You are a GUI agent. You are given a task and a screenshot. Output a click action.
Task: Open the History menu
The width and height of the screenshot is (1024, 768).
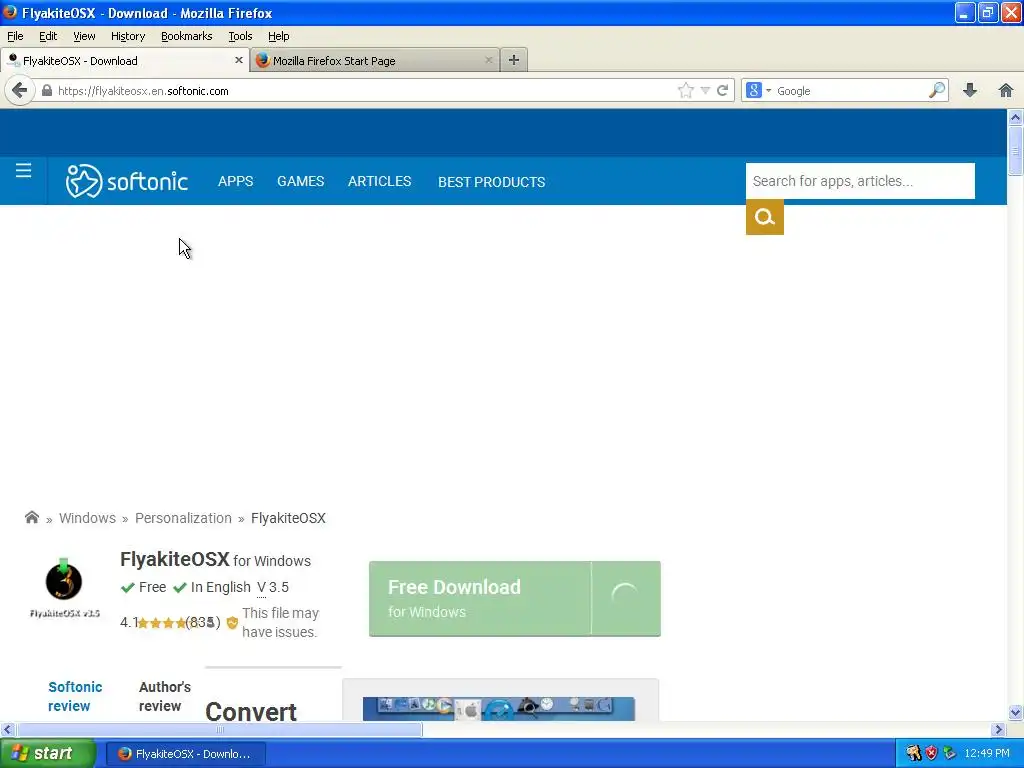pyautogui.click(x=128, y=36)
